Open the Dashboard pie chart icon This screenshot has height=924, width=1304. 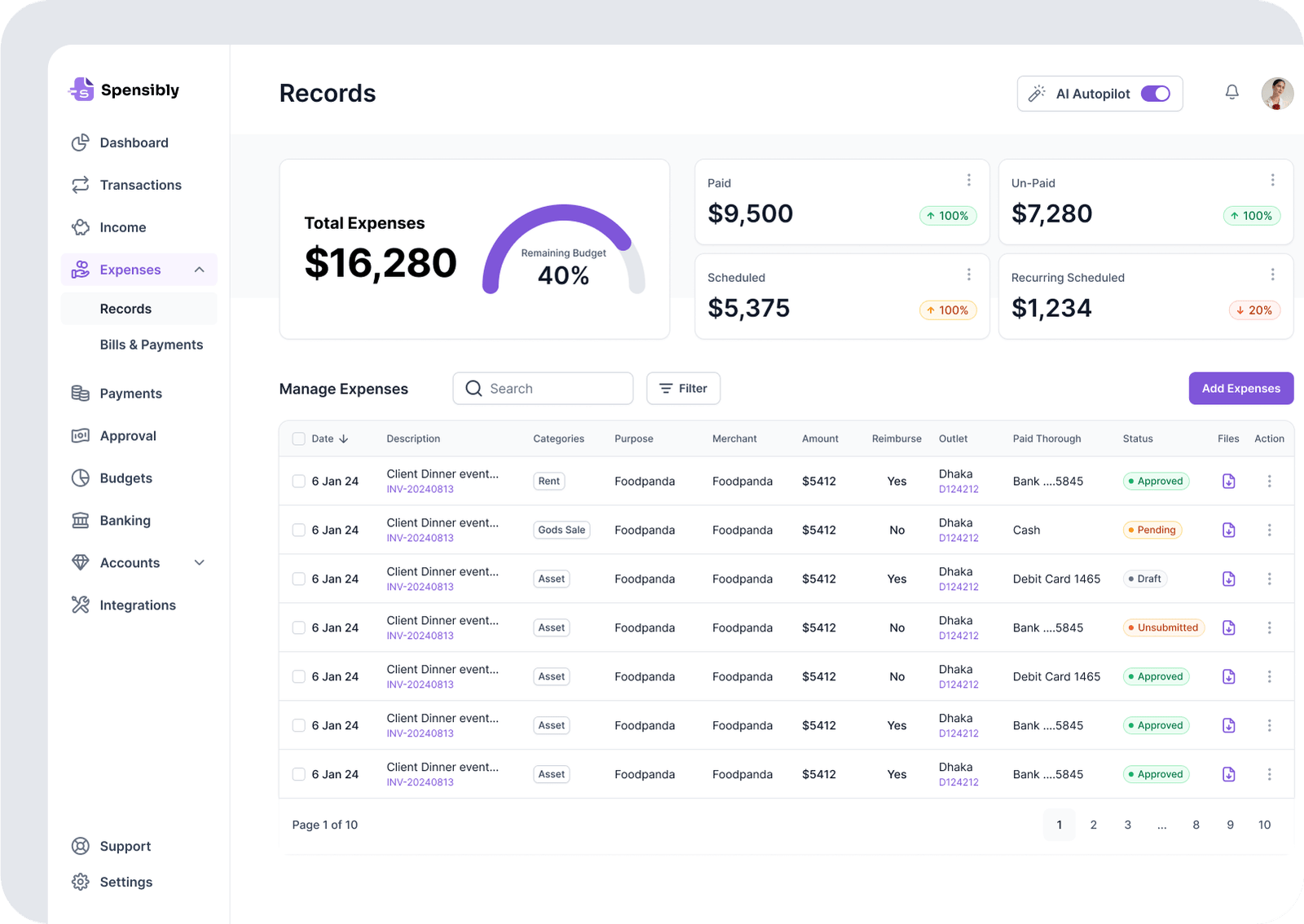80,143
